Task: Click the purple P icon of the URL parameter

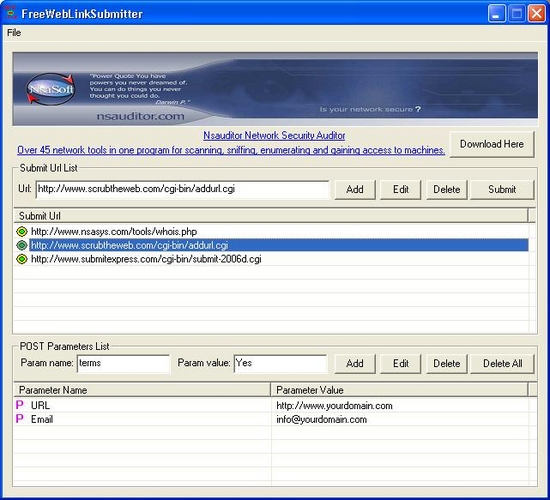Action: [20, 405]
